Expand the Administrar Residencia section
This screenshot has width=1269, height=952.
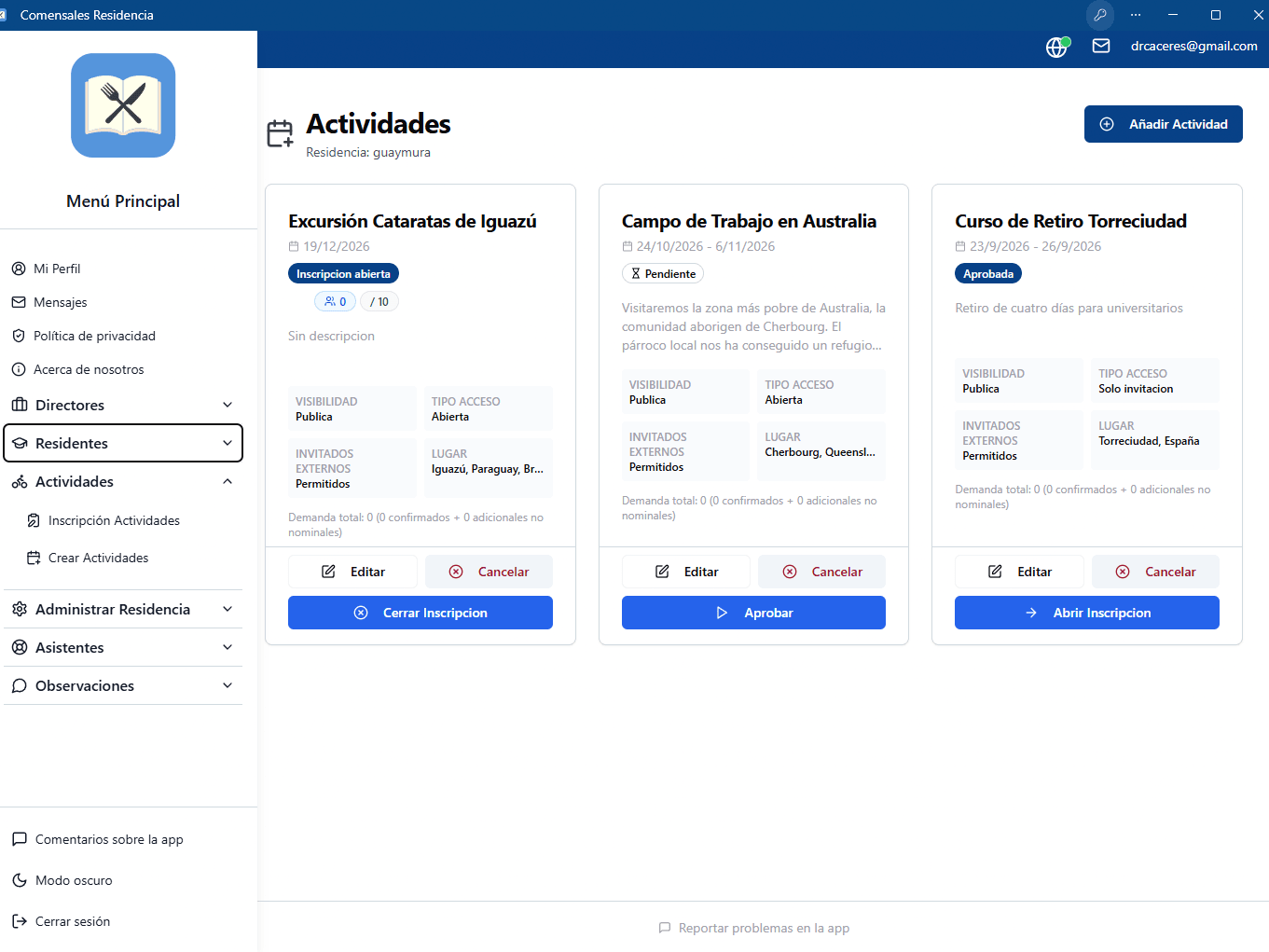[123, 609]
